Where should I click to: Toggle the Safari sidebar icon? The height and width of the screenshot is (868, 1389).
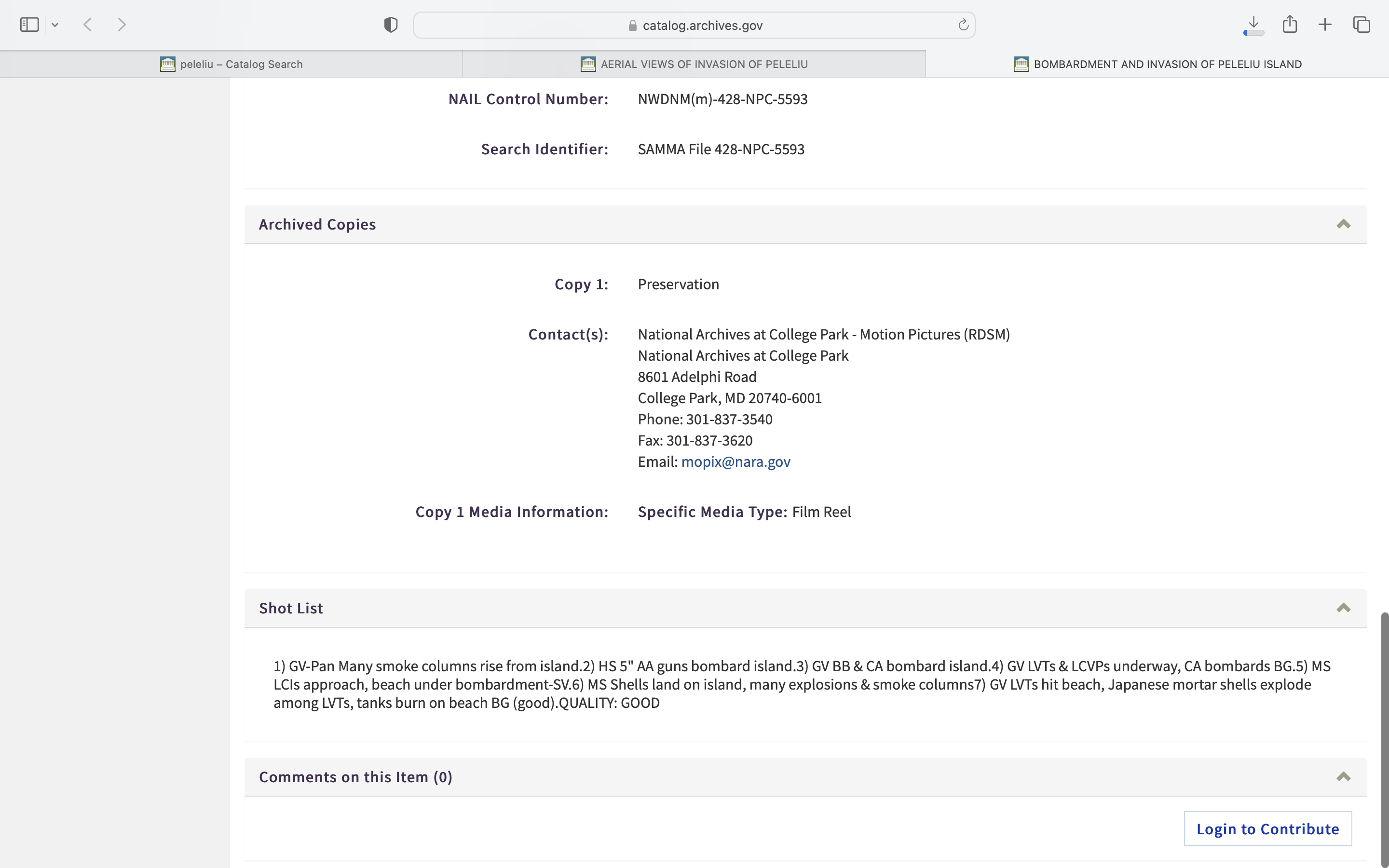29,25
